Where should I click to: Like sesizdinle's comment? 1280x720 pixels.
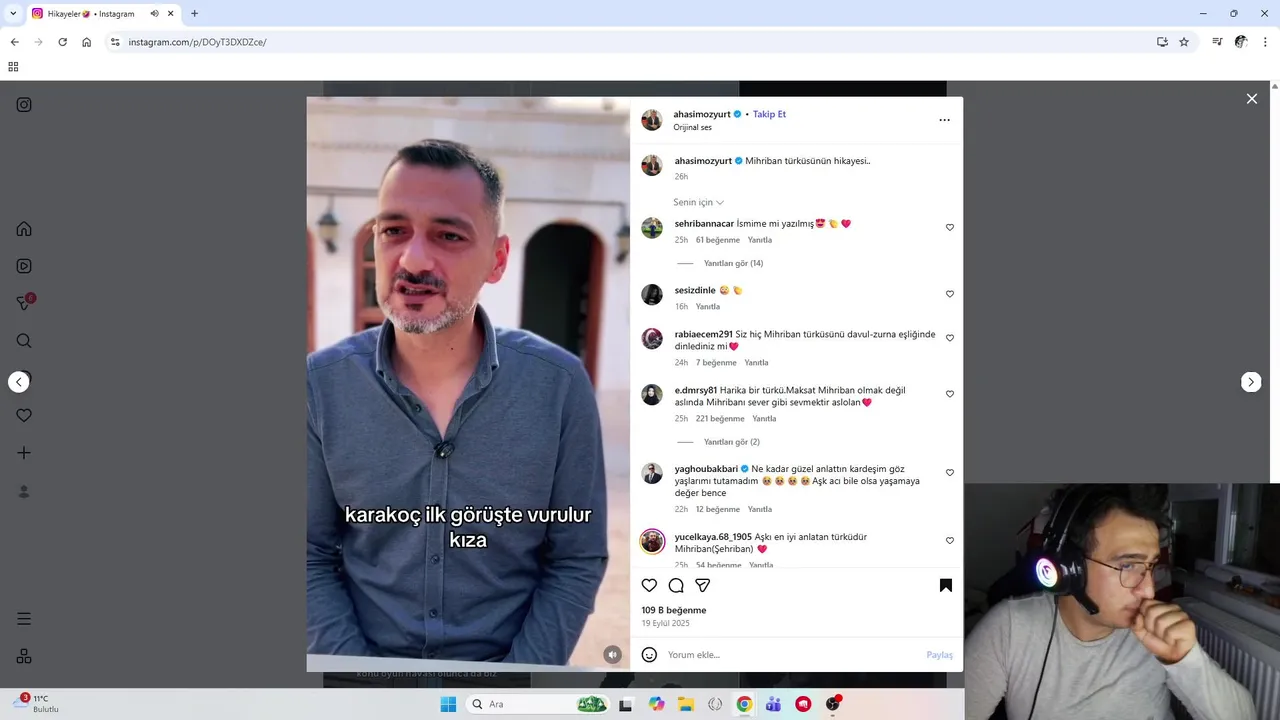[950, 294]
